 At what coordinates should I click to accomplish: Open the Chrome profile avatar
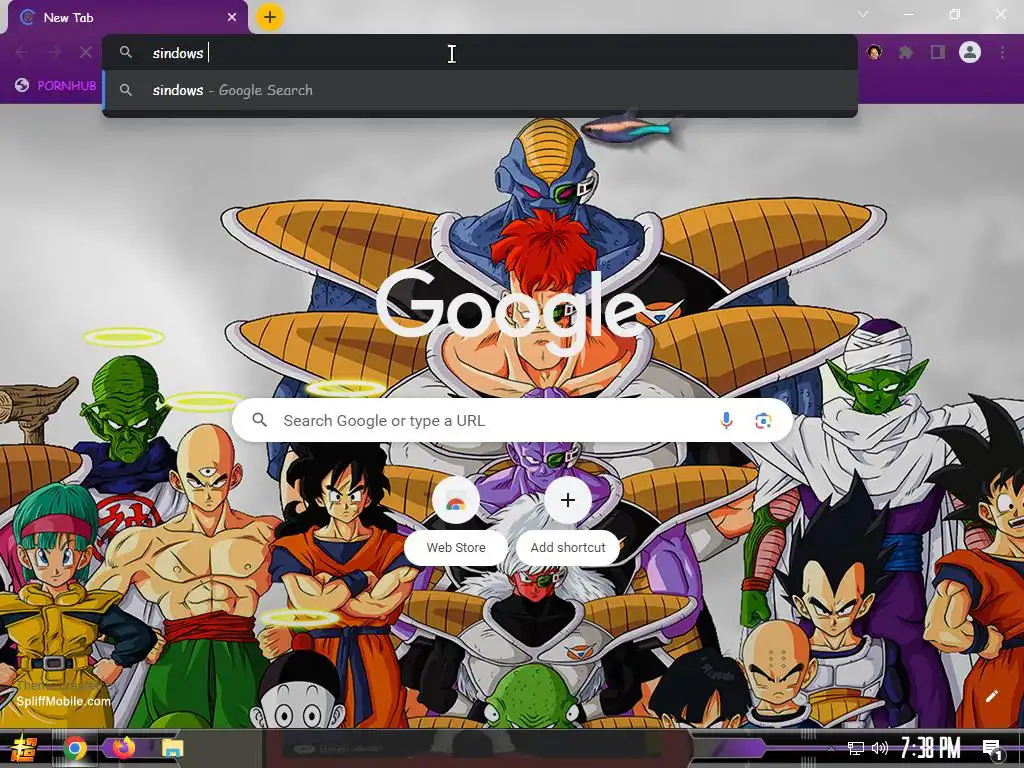[x=970, y=52]
